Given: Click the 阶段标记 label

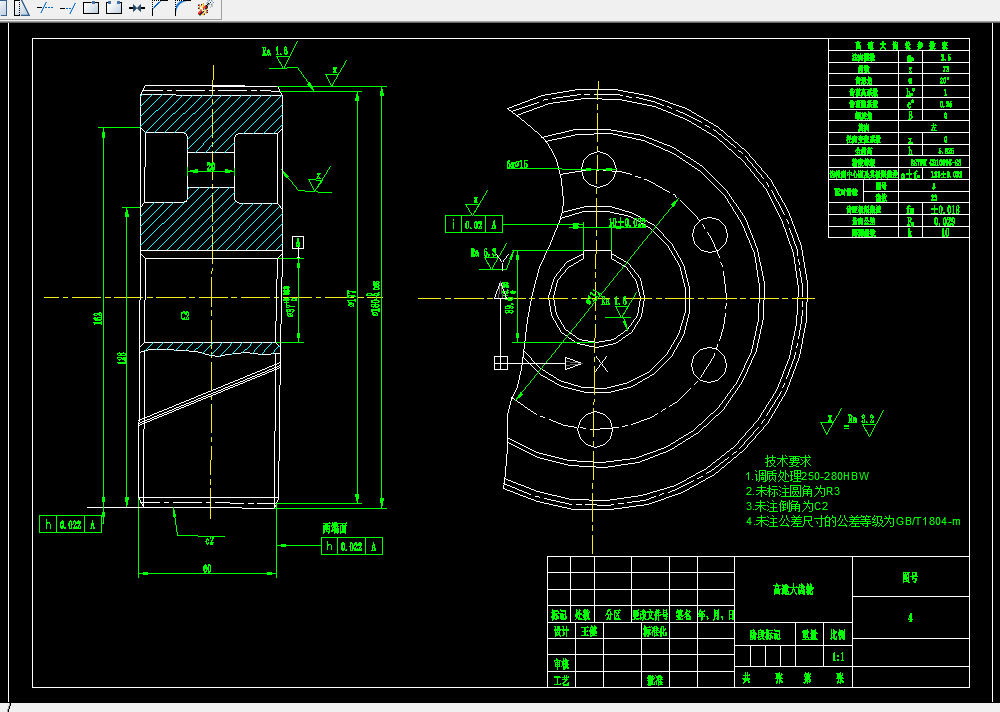Looking at the screenshot, I should click(x=765, y=635).
